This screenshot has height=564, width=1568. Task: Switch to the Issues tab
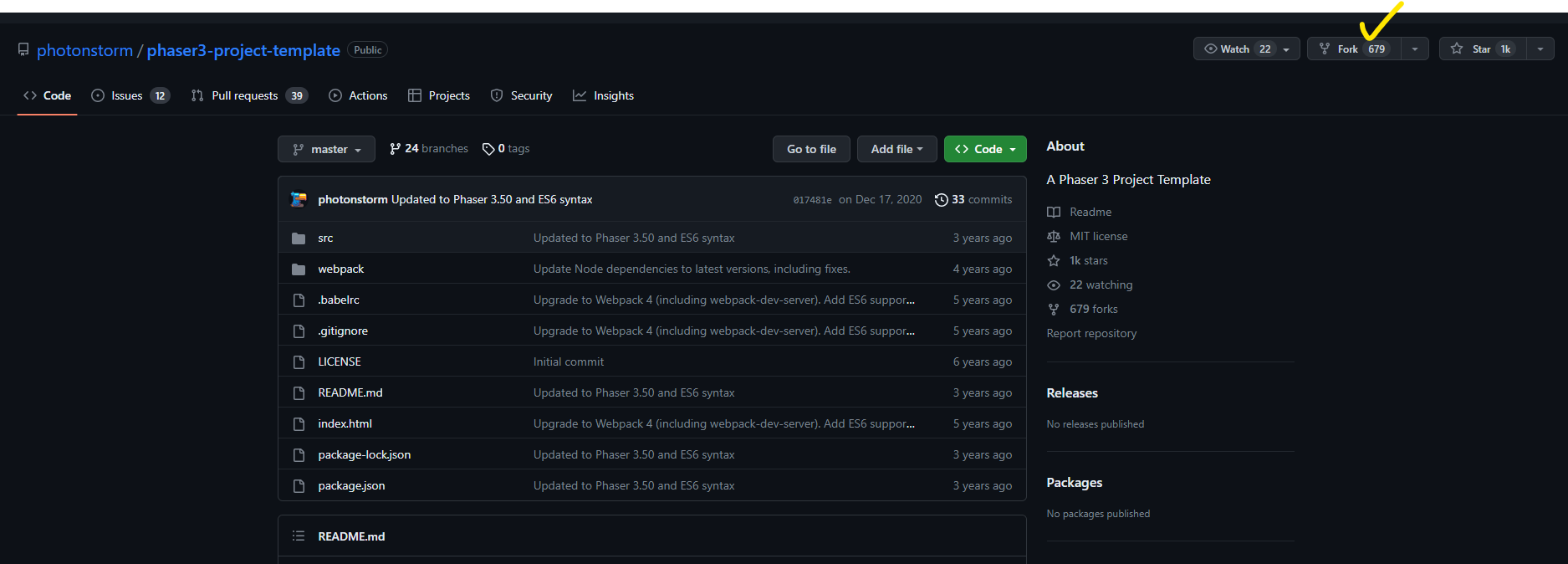click(130, 96)
